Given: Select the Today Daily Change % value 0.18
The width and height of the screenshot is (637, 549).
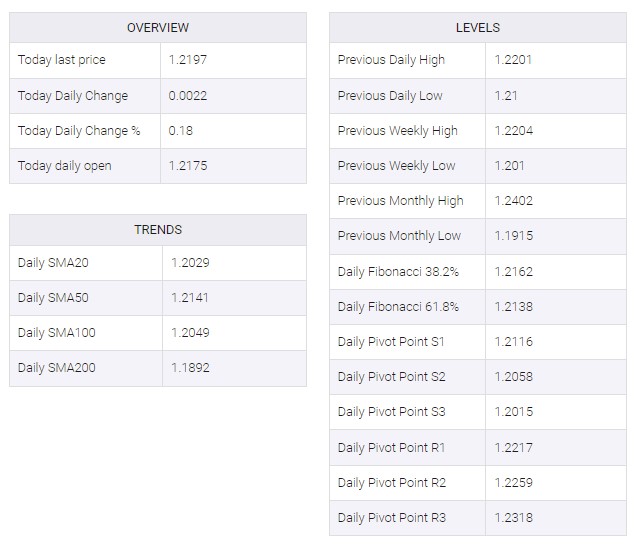Looking at the screenshot, I should [x=181, y=131].
